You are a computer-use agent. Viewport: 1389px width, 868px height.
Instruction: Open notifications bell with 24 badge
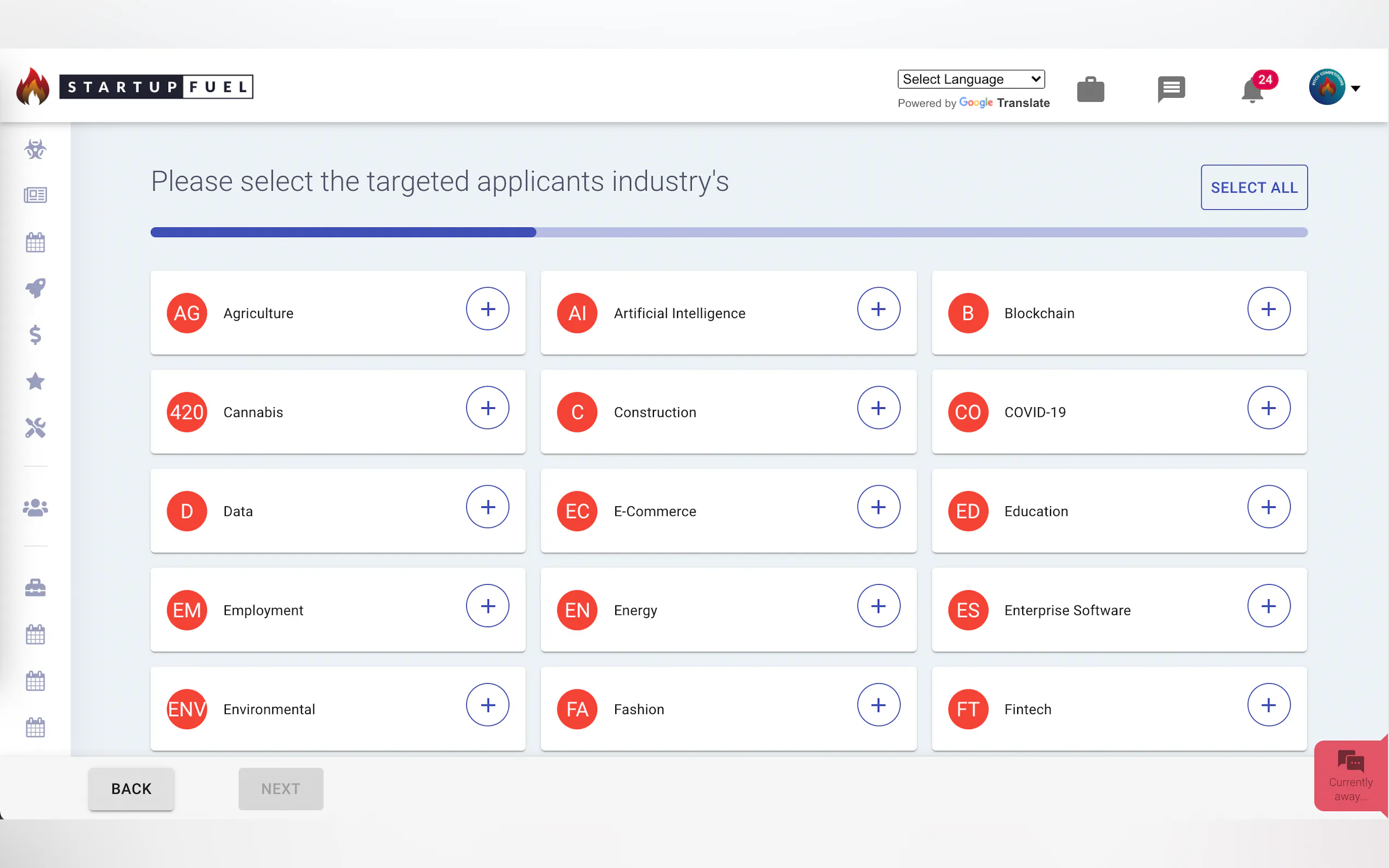[1252, 90]
